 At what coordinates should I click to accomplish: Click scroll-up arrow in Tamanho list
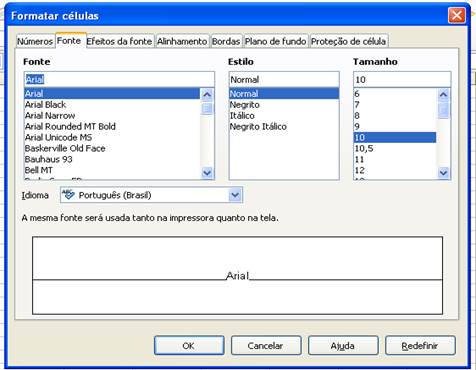coord(443,95)
